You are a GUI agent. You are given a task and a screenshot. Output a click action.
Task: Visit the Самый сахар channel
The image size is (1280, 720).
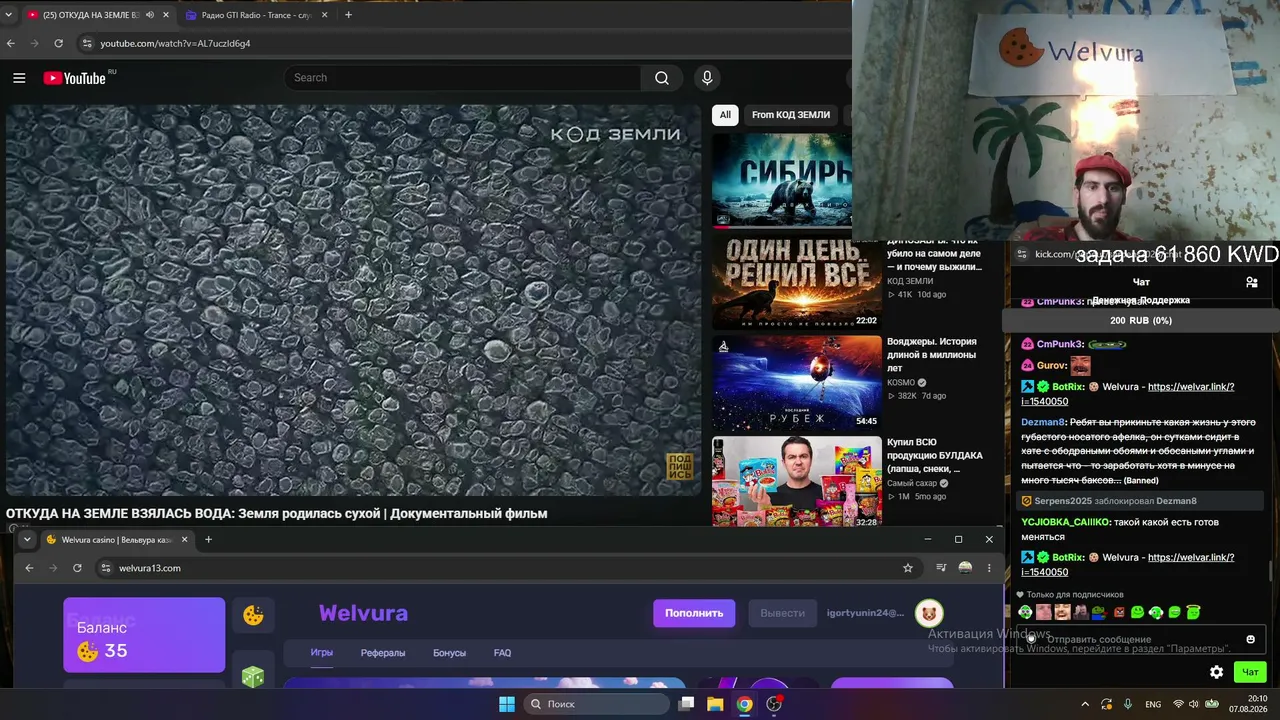(x=912, y=483)
